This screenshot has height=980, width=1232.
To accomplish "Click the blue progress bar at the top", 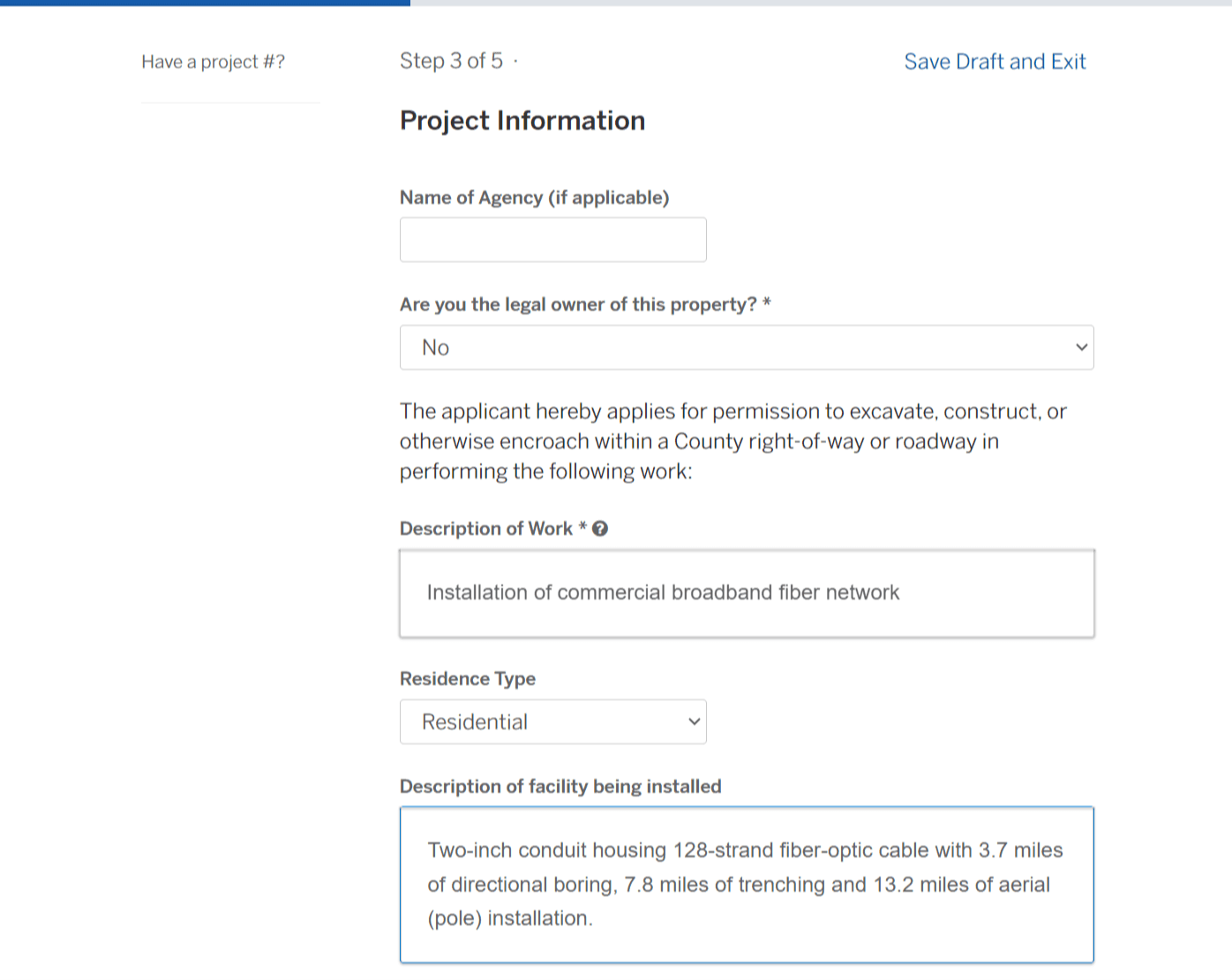I will [203, 4].
